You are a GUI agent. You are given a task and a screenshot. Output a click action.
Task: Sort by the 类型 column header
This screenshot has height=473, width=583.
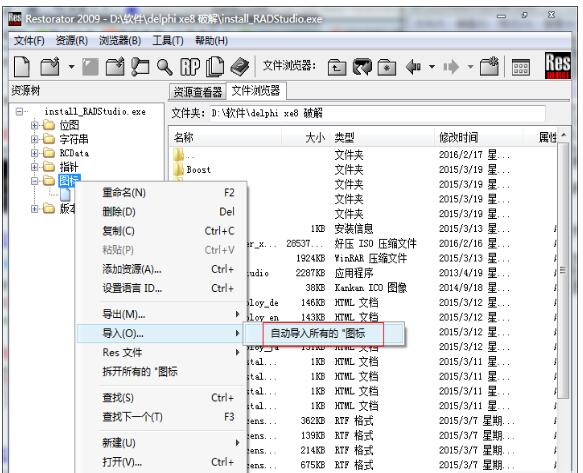[382, 138]
